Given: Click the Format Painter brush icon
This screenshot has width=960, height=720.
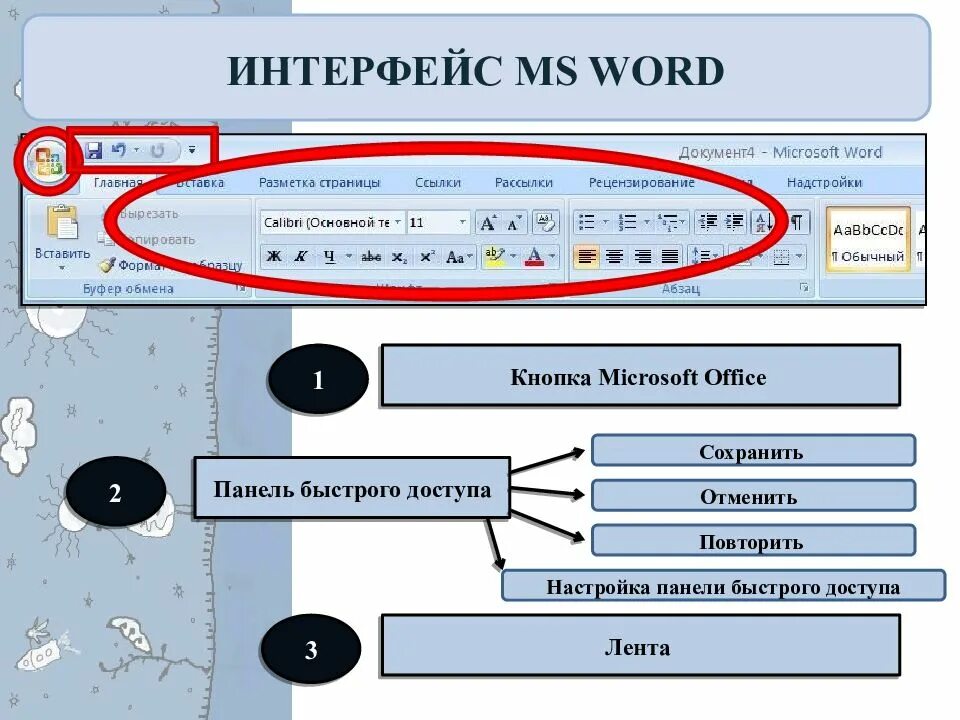Looking at the screenshot, I should pyautogui.click(x=108, y=265).
